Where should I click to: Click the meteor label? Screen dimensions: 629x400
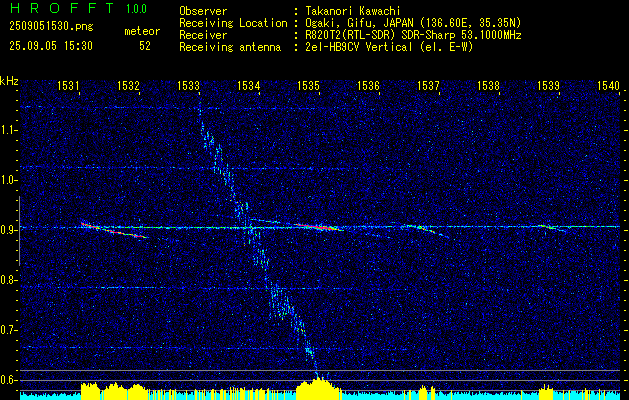[142, 31]
